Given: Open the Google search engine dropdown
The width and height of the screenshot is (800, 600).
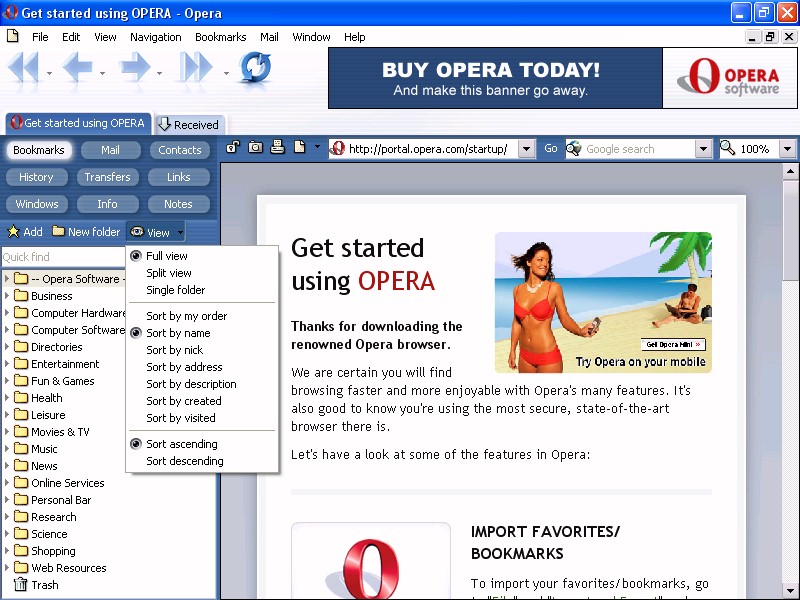Looking at the screenshot, I should click(703, 149).
